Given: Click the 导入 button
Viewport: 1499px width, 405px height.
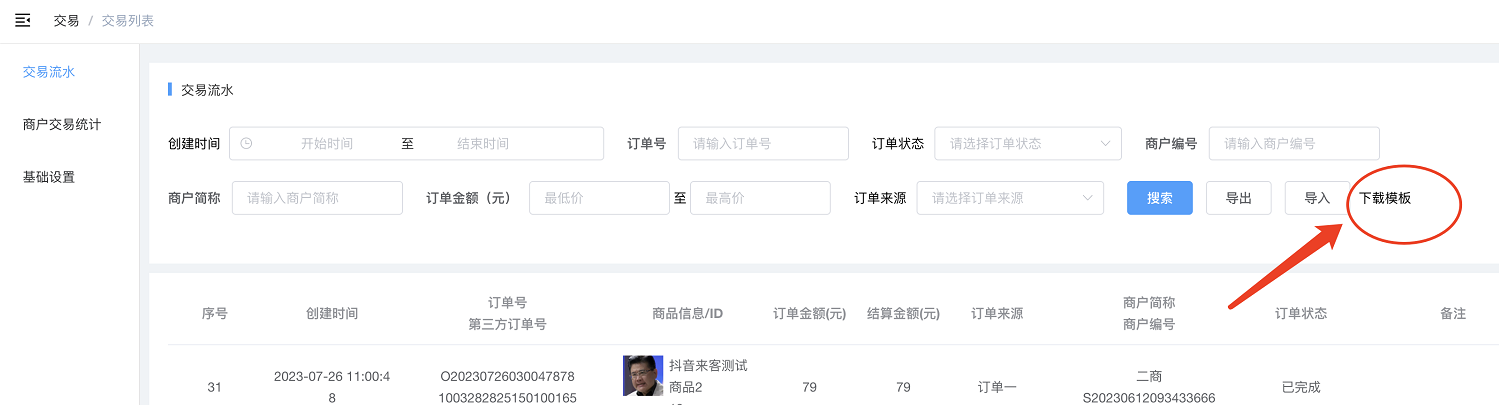Looking at the screenshot, I should (x=1317, y=198).
